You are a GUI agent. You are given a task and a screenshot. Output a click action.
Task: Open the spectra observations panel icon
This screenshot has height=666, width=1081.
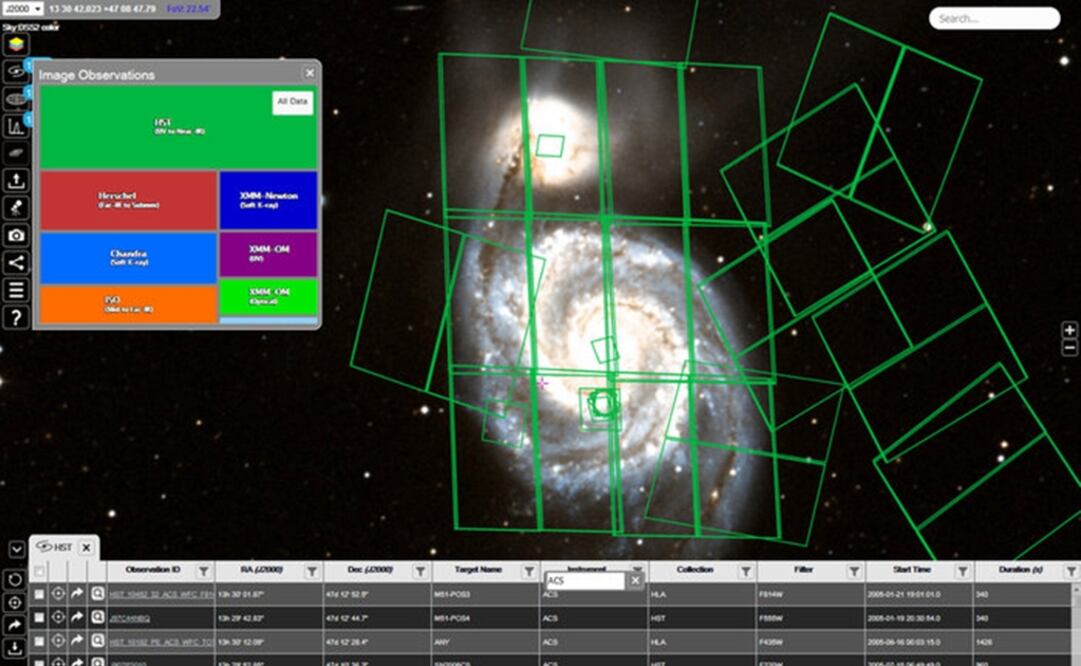(16, 126)
